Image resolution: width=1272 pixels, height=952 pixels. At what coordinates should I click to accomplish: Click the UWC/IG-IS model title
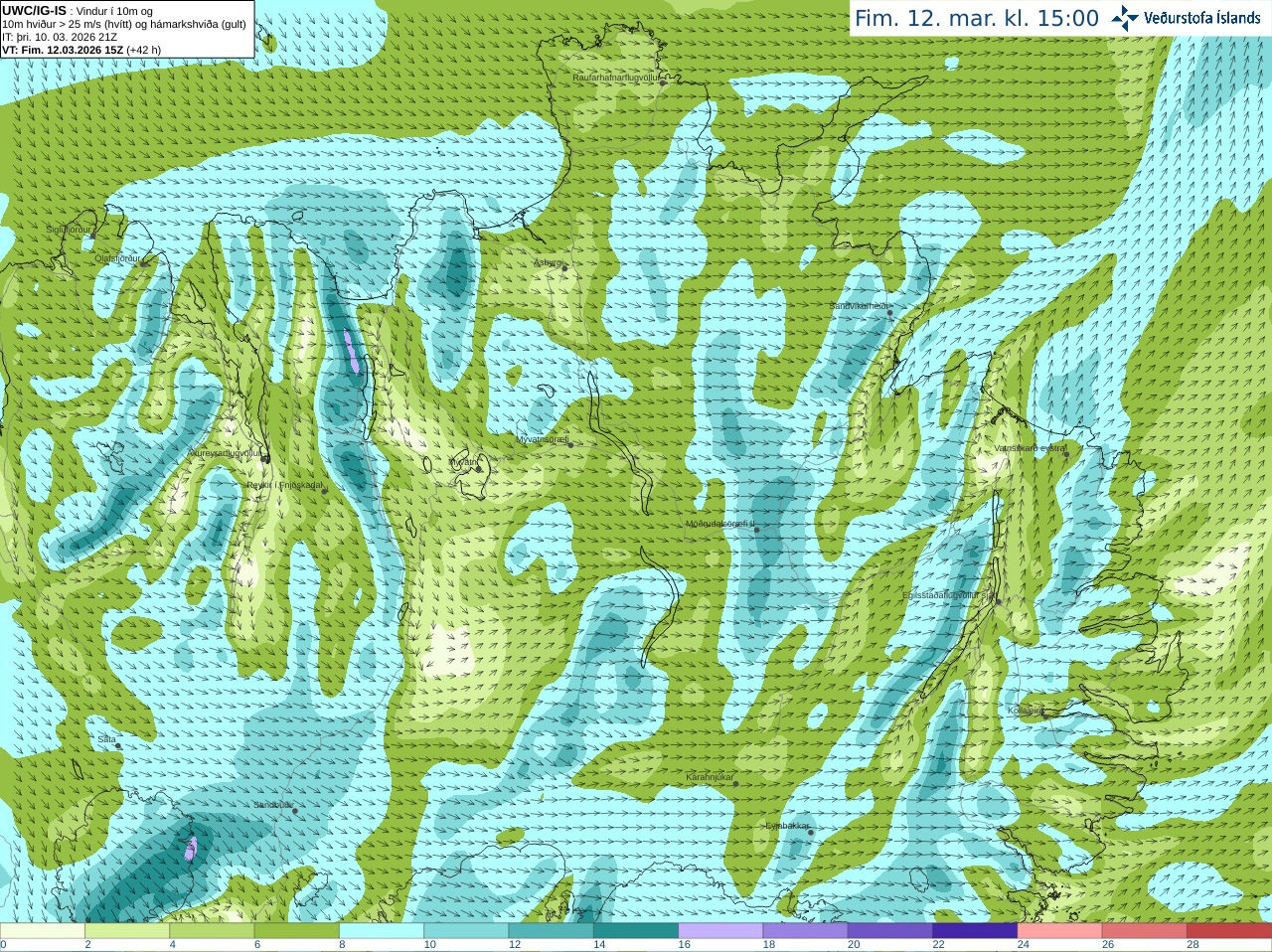35,11
